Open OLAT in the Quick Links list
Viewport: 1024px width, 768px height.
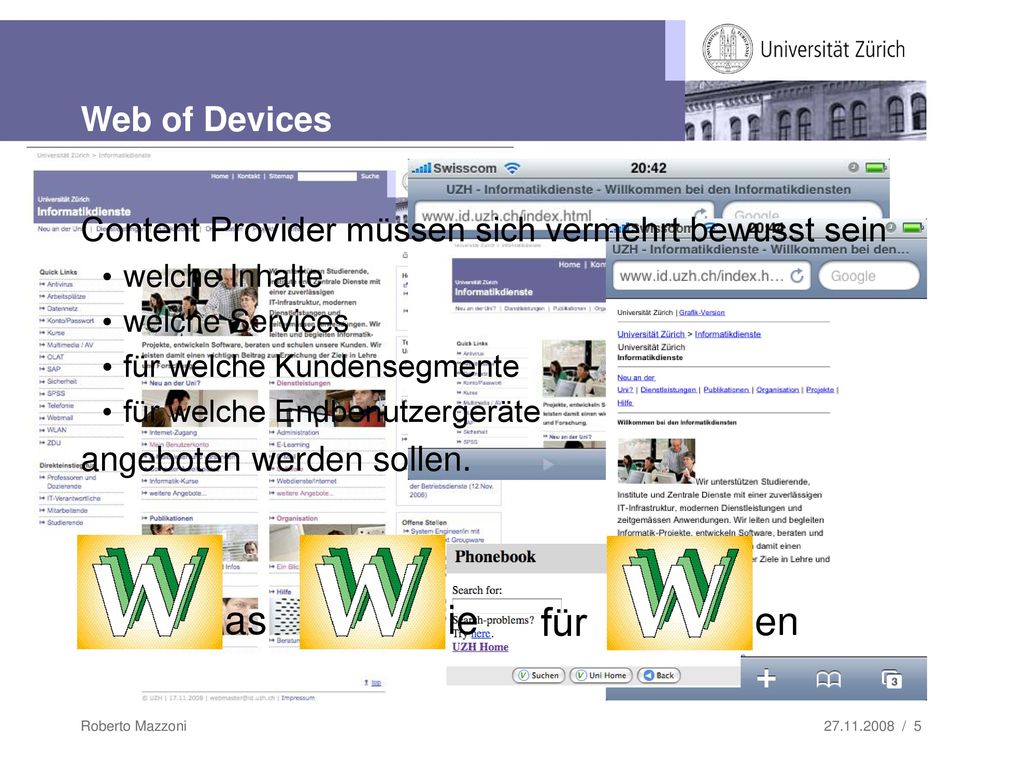click(56, 357)
